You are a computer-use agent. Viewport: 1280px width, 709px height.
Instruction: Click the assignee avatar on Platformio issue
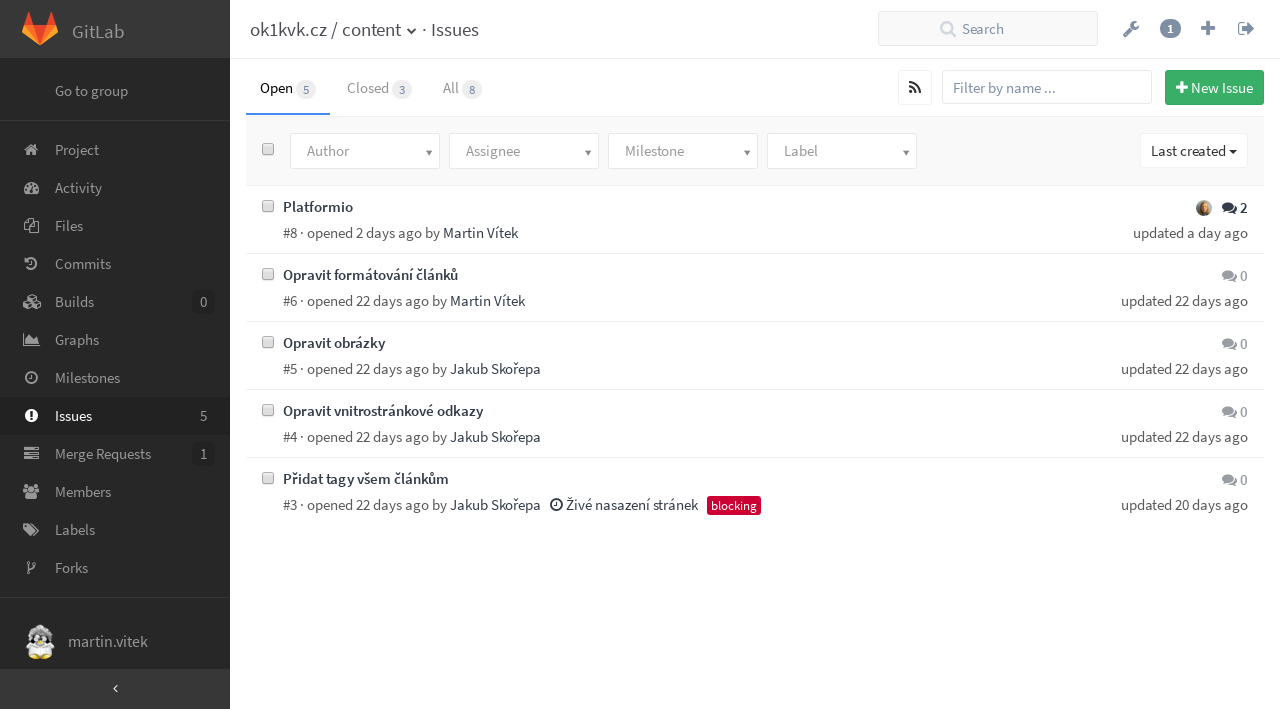(1204, 208)
